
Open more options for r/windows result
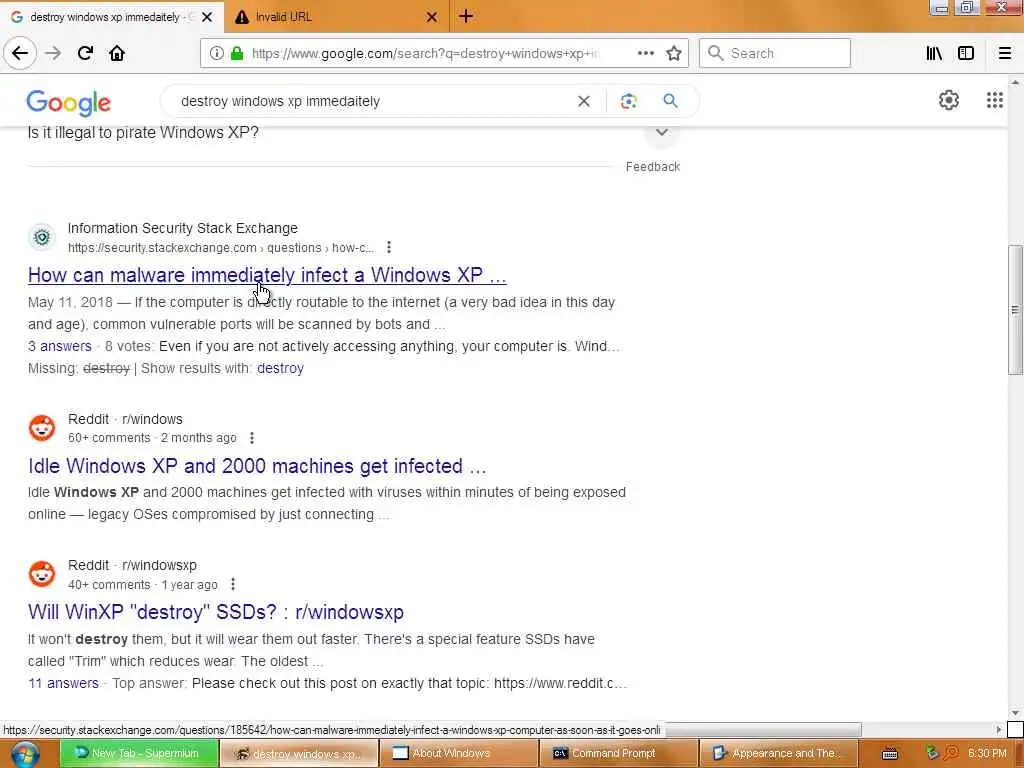[251, 438]
